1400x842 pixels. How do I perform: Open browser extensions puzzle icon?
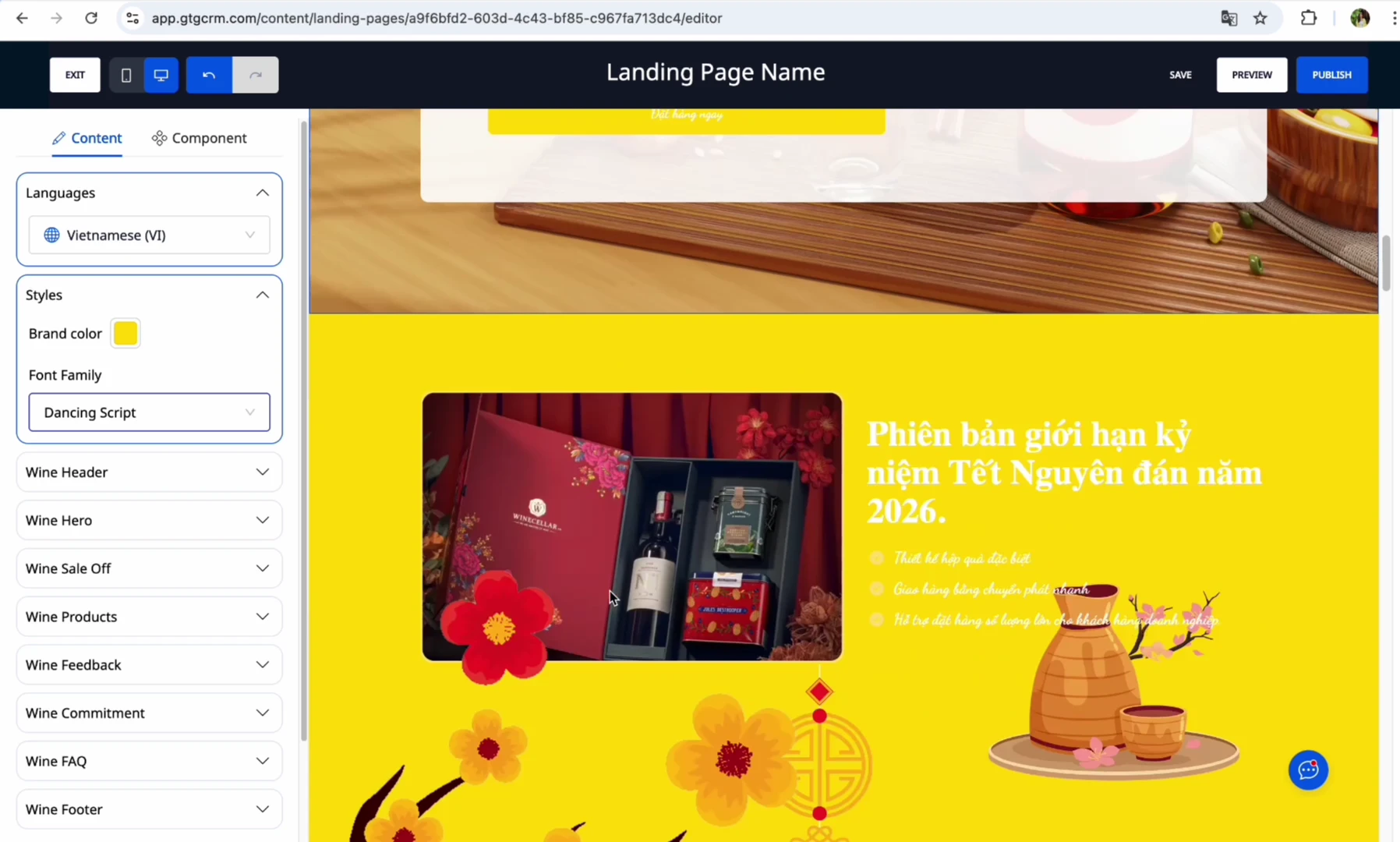point(1309,18)
